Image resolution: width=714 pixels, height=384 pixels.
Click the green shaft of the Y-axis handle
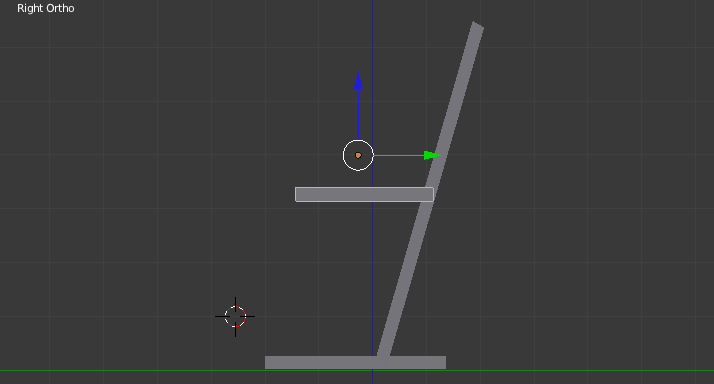pos(399,155)
